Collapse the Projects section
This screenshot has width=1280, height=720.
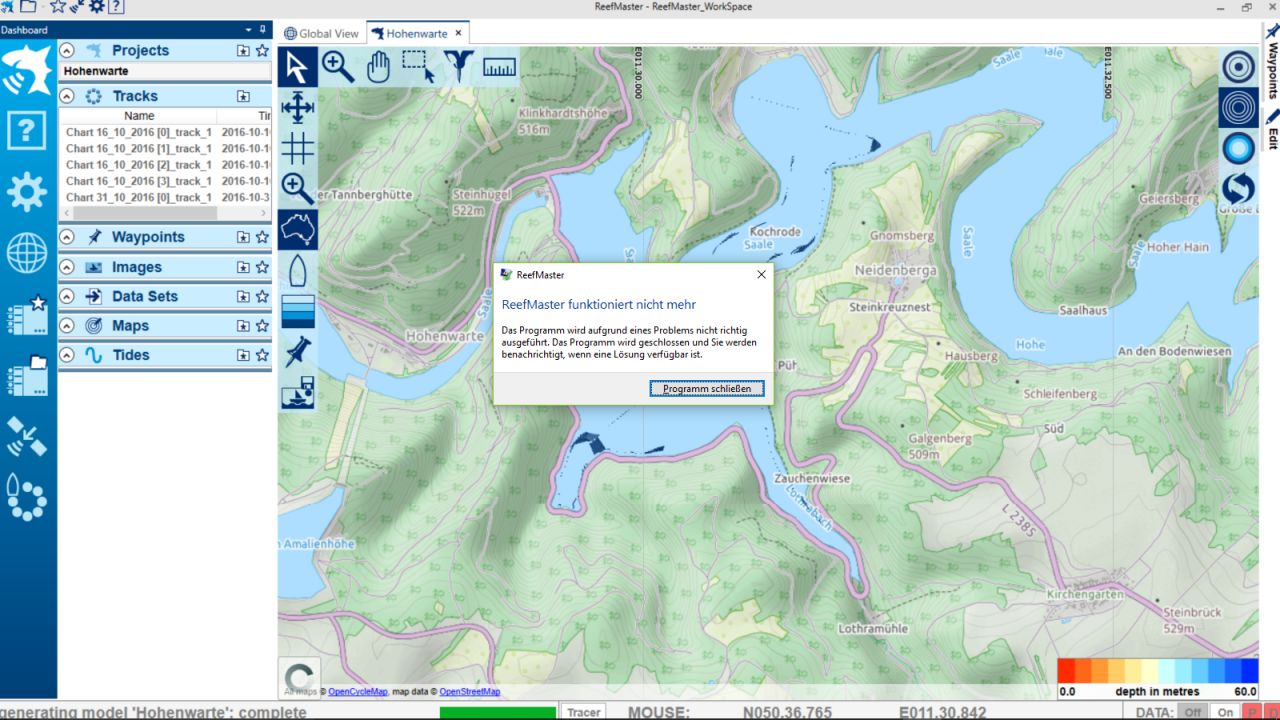[x=67, y=50]
